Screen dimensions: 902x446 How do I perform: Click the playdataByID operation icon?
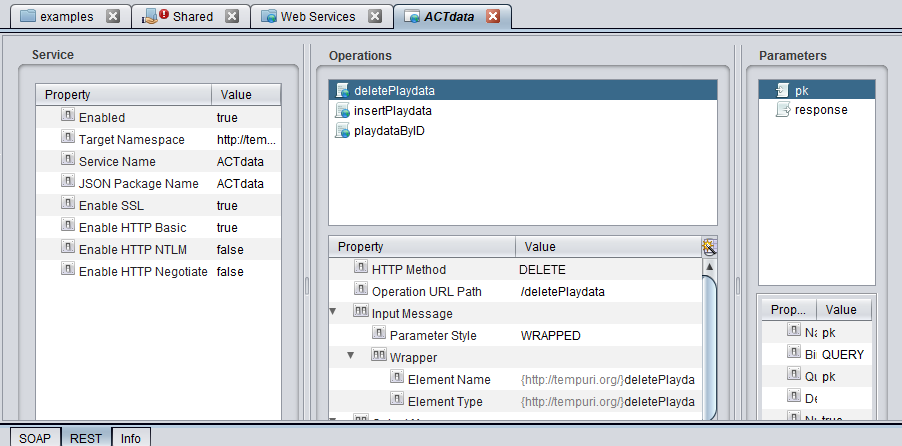(x=343, y=131)
